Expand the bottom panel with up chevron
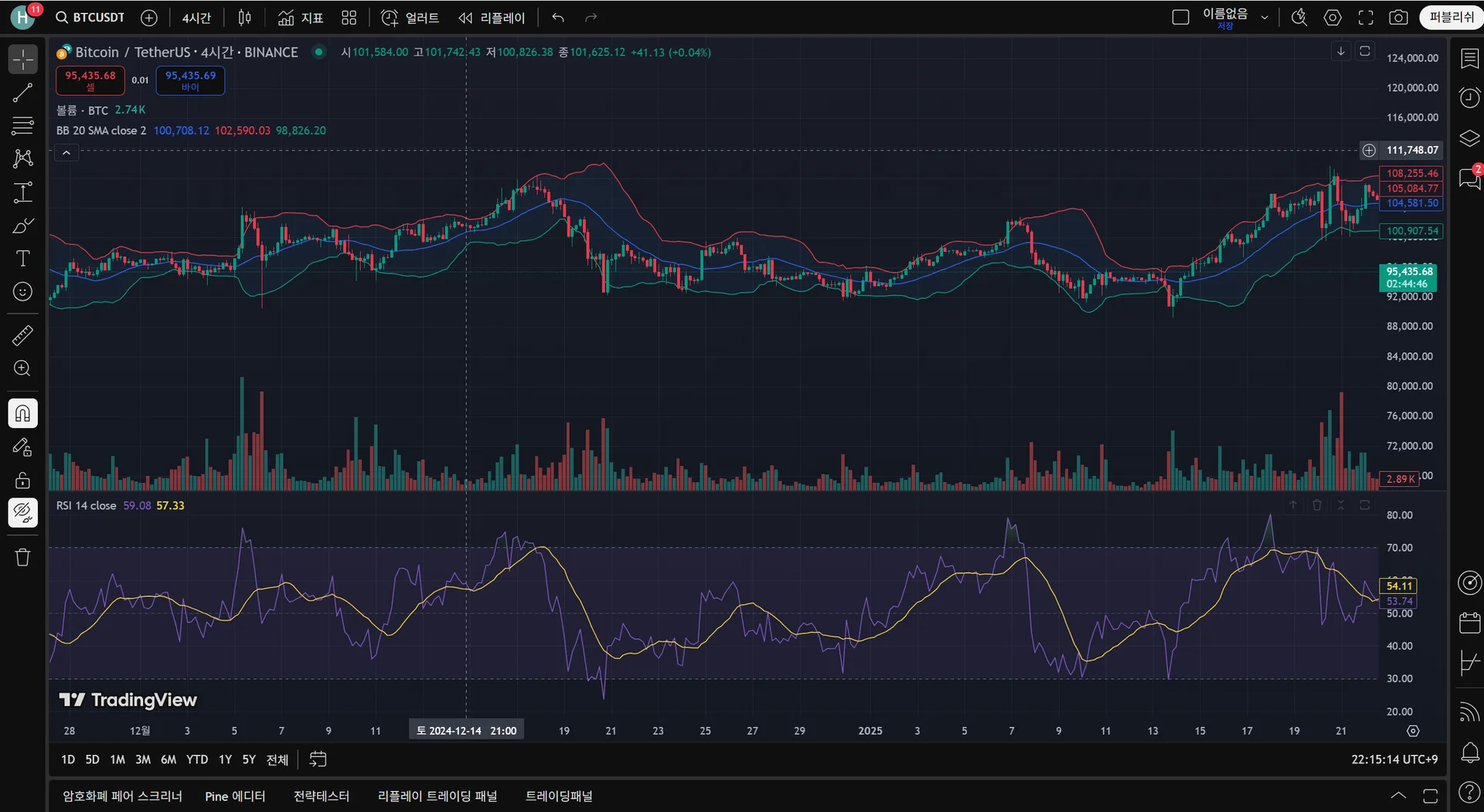 1398,796
